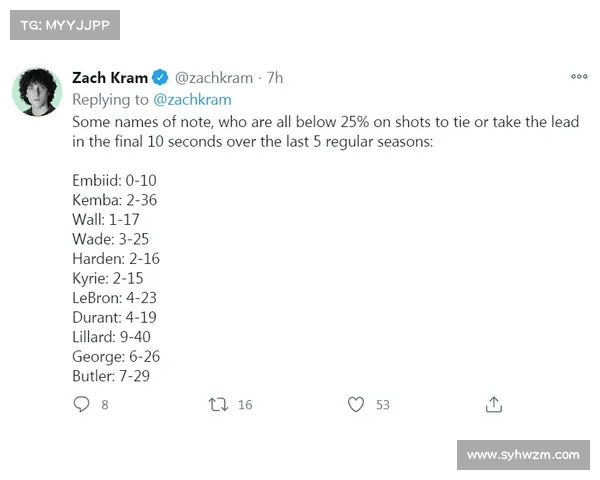
Task: Click the retweet count 16
Action: coord(245,405)
